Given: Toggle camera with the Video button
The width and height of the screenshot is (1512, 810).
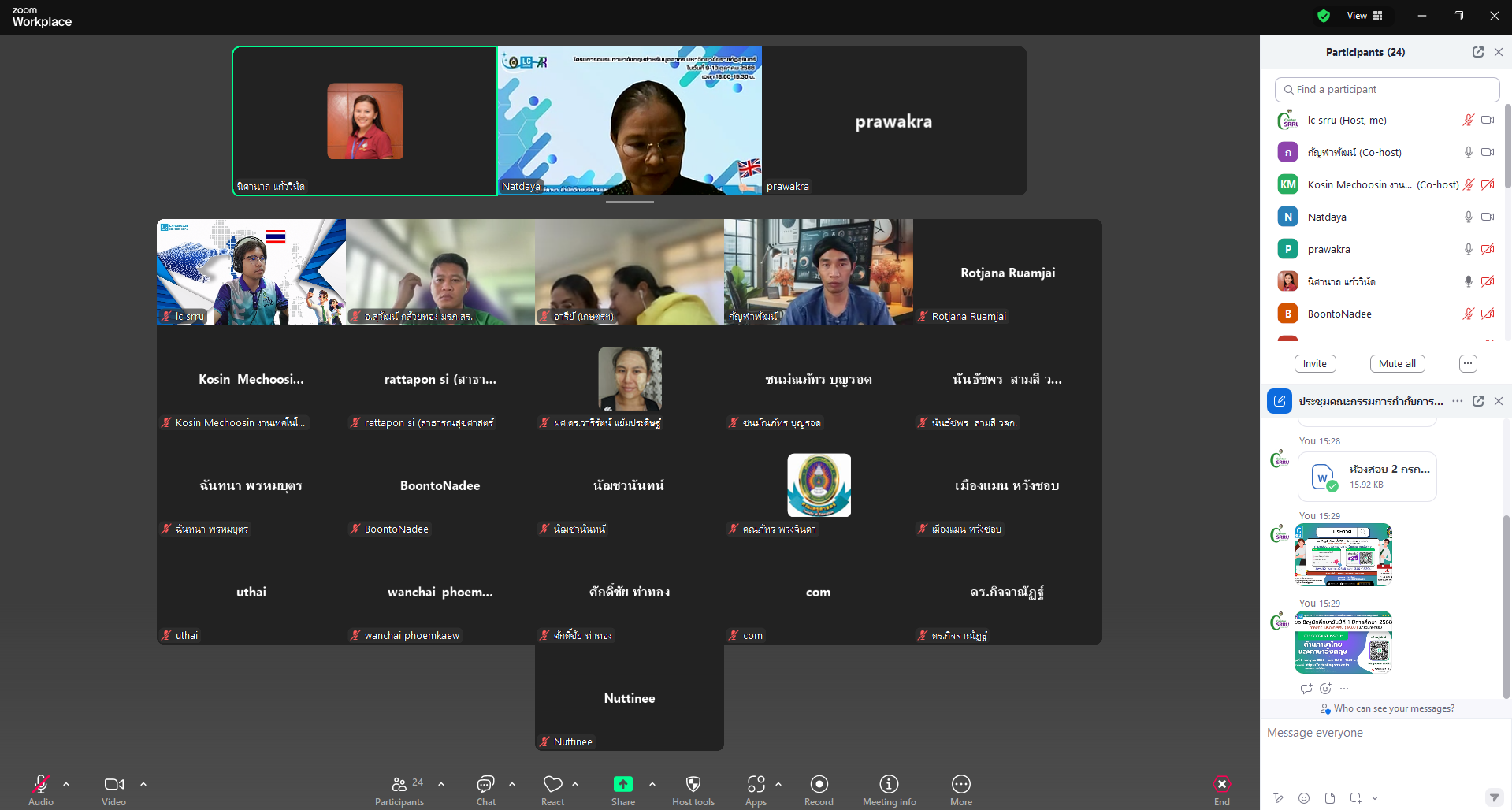Looking at the screenshot, I should point(113,790).
